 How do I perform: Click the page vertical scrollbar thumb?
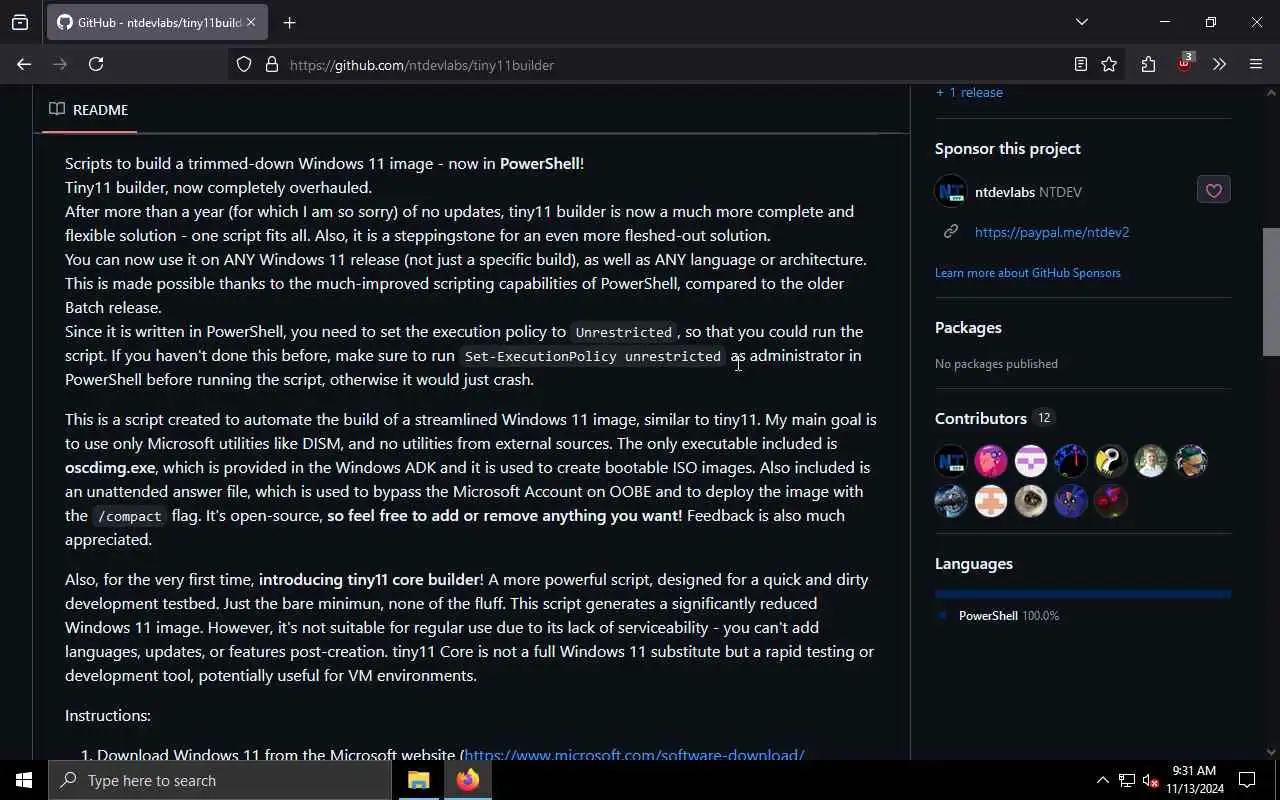1271,291
